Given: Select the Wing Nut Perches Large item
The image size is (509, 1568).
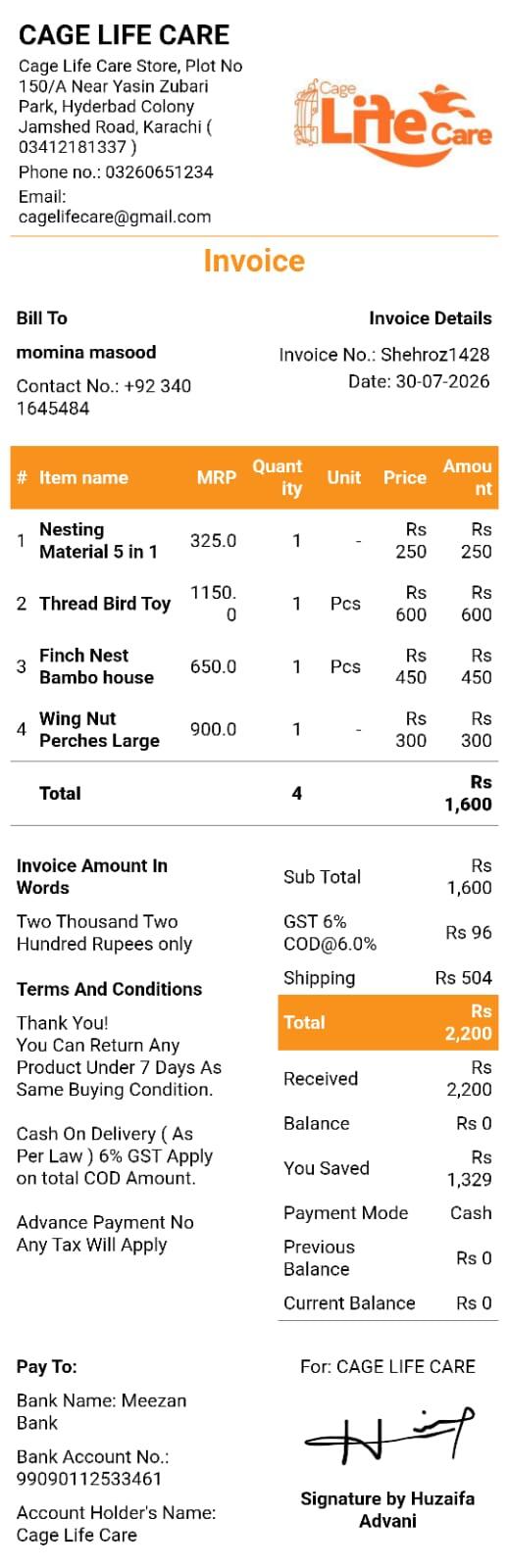Looking at the screenshot, I should [x=99, y=729].
